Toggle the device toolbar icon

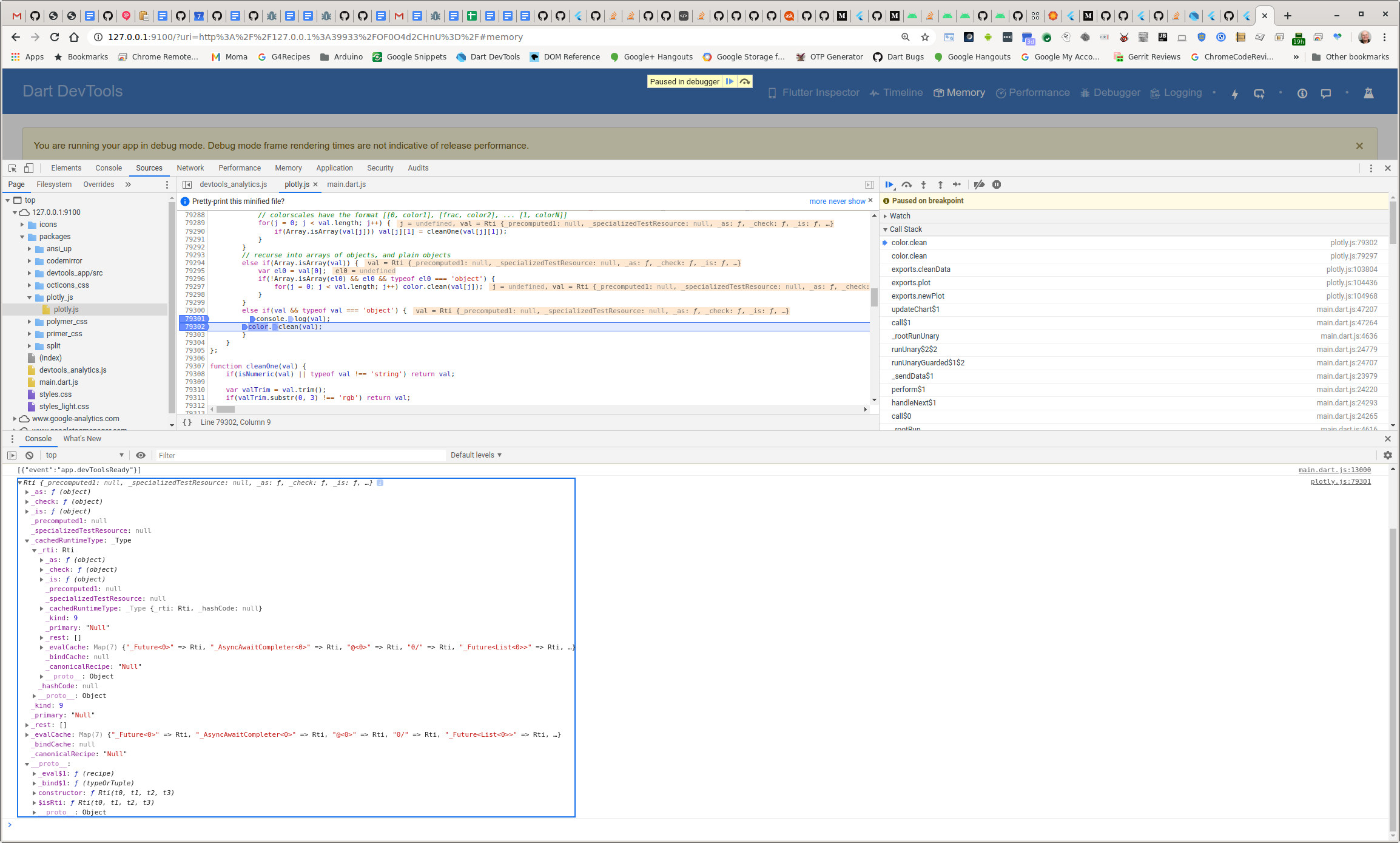29,168
